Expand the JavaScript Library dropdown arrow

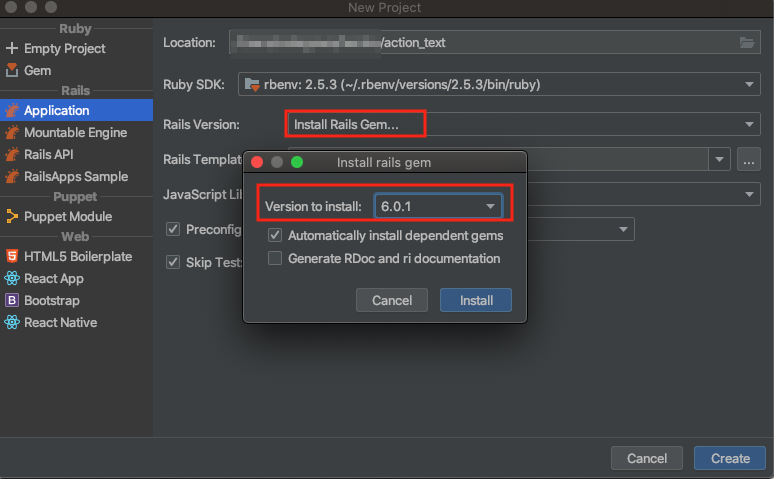pyautogui.click(x=749, y=195)
